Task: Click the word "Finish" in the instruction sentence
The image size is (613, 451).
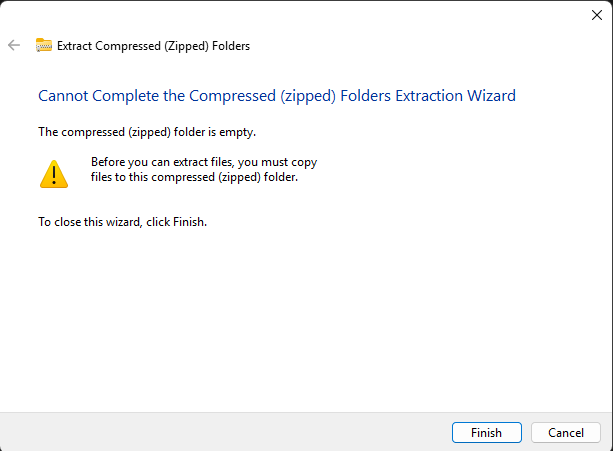Action: coord(189,222)
